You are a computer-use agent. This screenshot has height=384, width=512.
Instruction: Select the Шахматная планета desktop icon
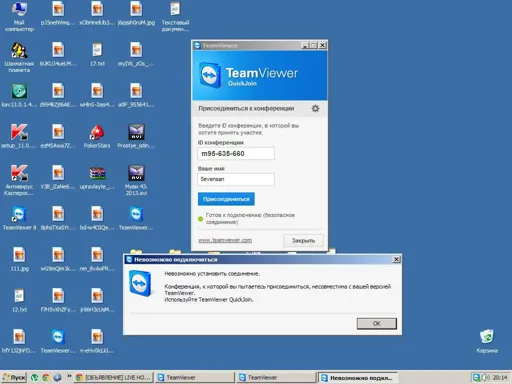tap(19, 57)
